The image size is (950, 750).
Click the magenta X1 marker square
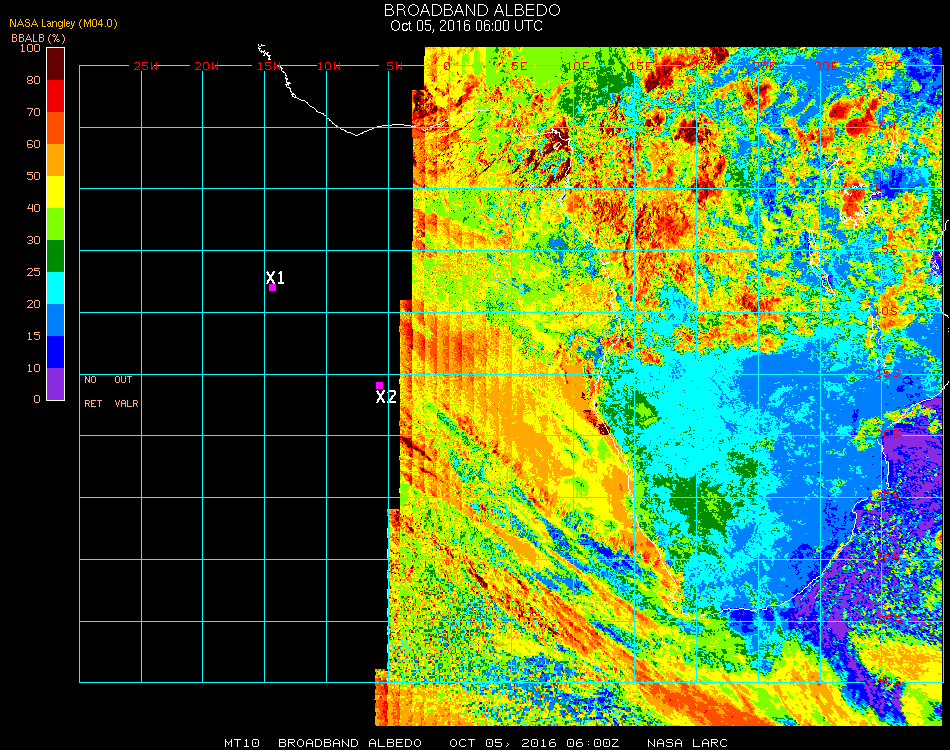point(273,288)
